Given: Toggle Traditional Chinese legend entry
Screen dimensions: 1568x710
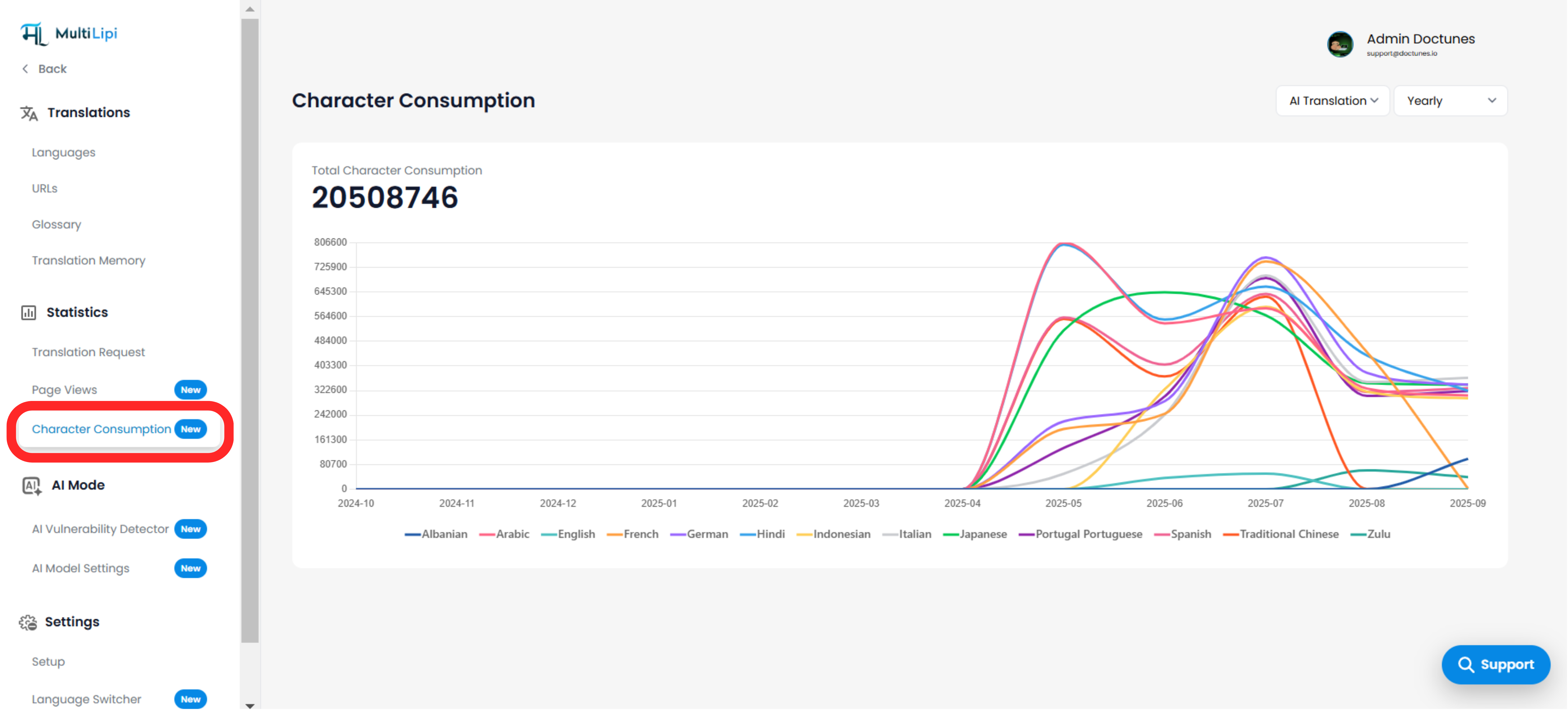Looking at the screenshot, I should [x=1281, y=534].
